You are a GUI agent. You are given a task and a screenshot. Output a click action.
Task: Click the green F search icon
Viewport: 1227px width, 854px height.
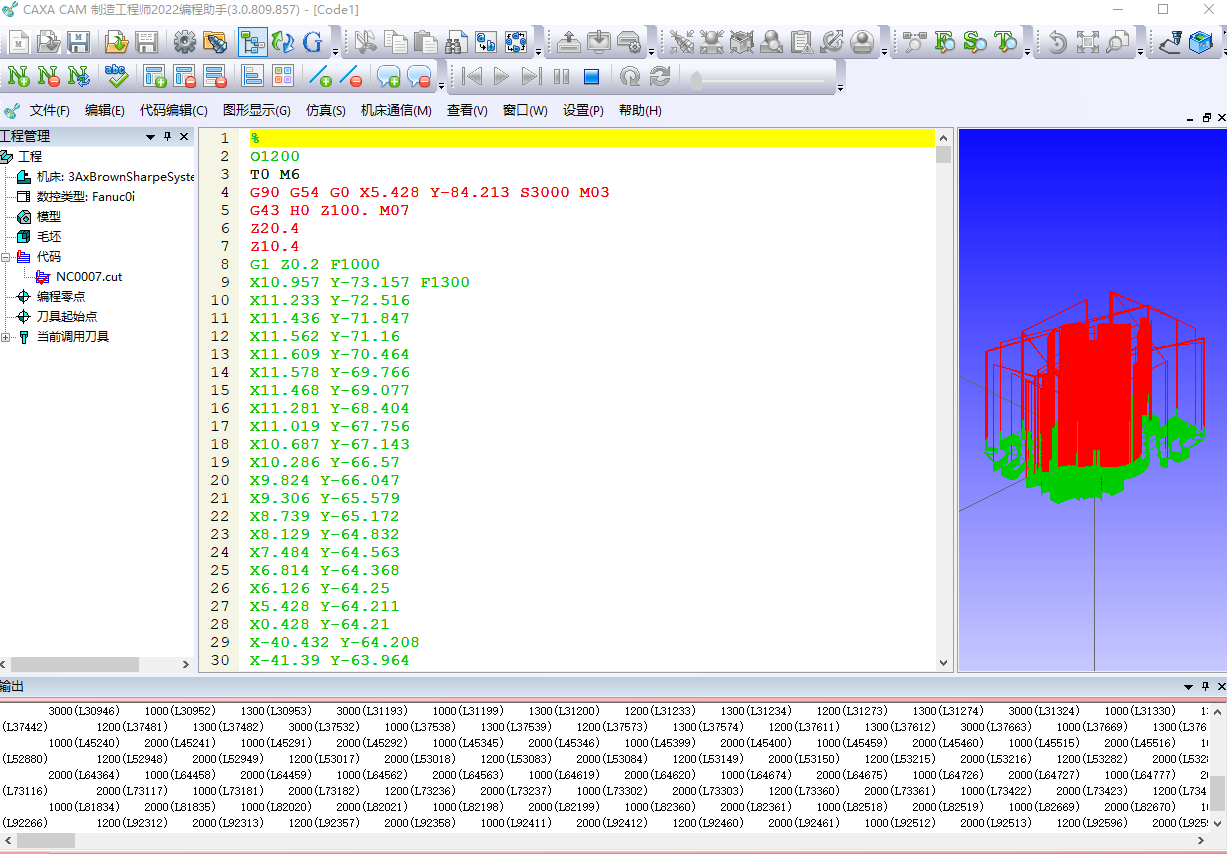pyautogui.click(x=944, y=42)
